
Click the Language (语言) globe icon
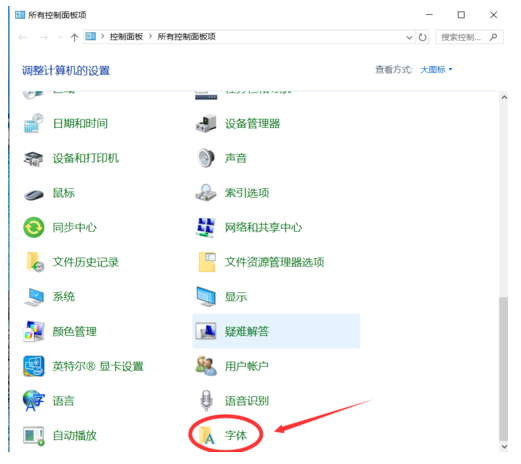(x=34, y=400)
